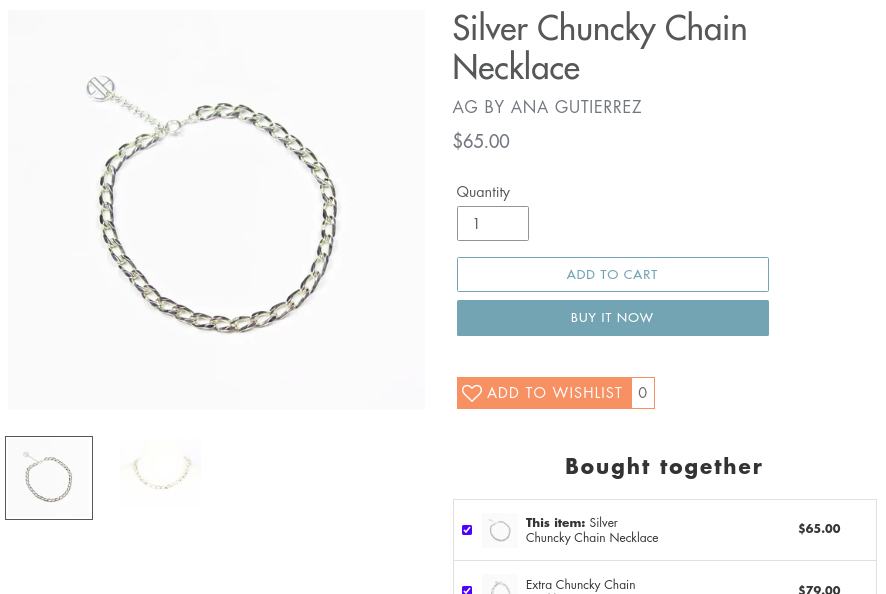
Task: Click the Bought together heading
Action: (x=663, y=466)
